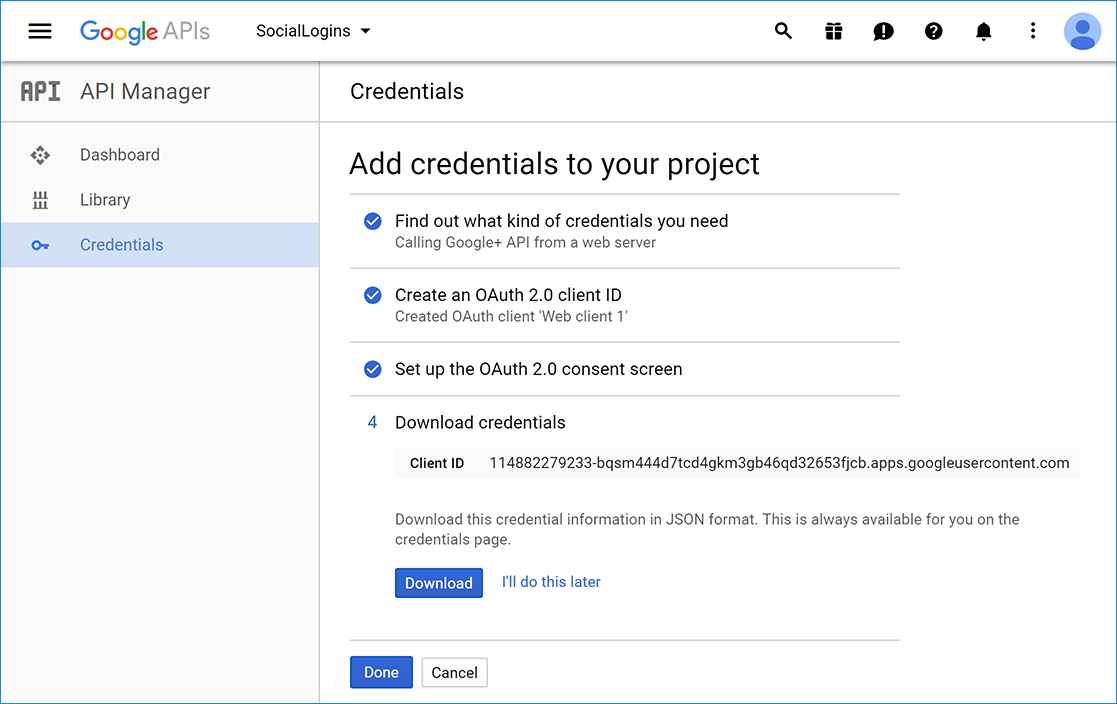
Task: Expand the SocialLogins project dropdown
Action: pyautogui.click(x=313, y=31)
